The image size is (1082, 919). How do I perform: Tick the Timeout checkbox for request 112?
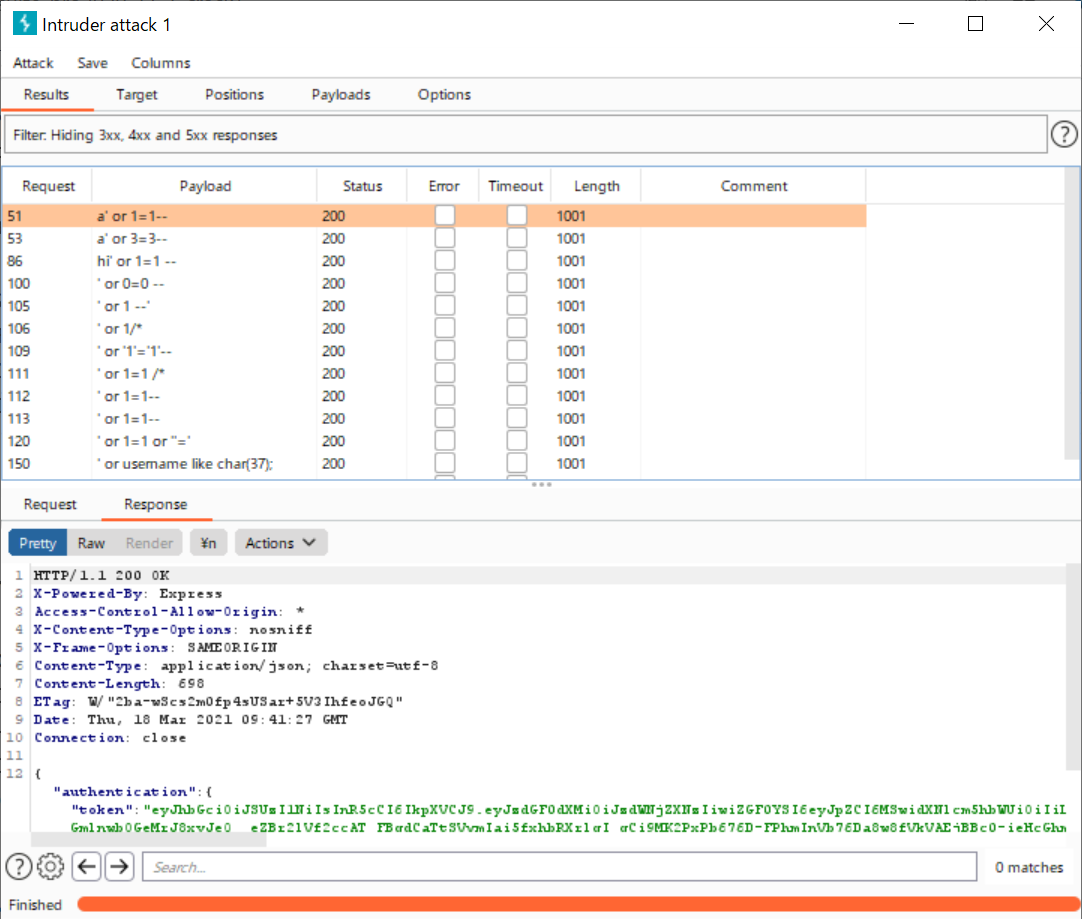[516, 396]
